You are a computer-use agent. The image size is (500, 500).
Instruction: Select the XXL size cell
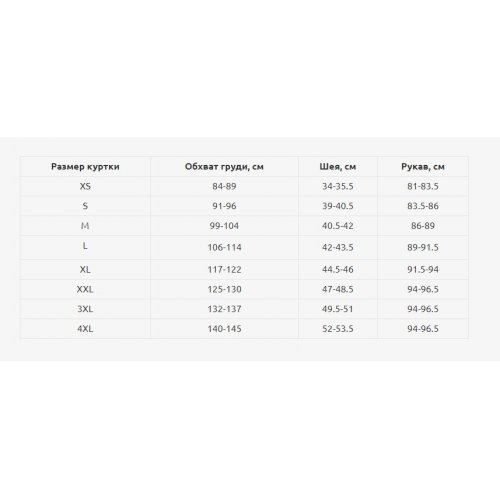click(x=85, y=289)
